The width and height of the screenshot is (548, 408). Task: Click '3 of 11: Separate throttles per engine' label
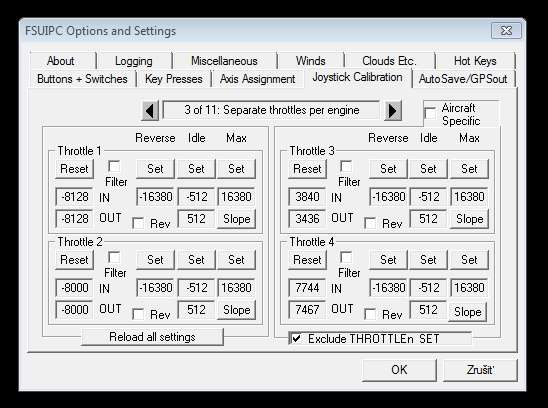(x=272, y=110)
